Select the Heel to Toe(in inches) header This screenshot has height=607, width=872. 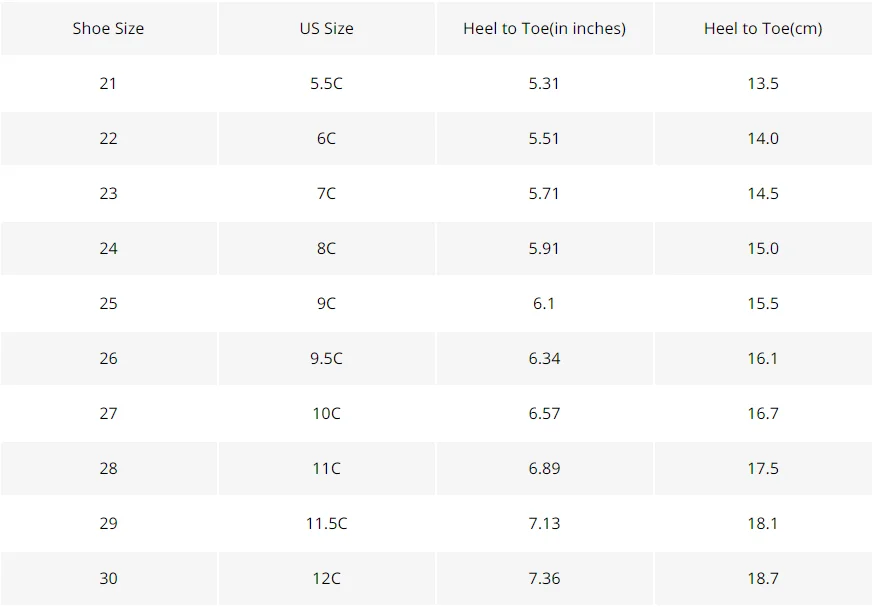(544, 28)
